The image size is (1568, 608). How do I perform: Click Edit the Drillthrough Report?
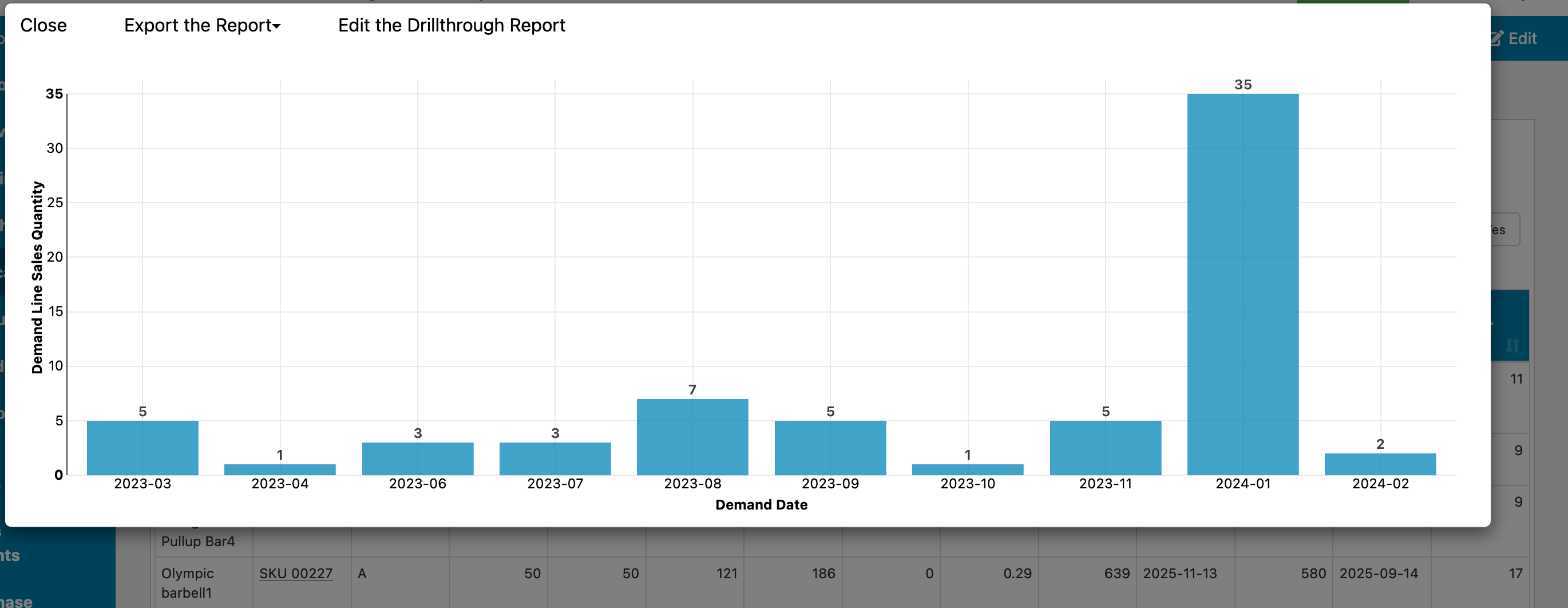(x=452, y=25)
